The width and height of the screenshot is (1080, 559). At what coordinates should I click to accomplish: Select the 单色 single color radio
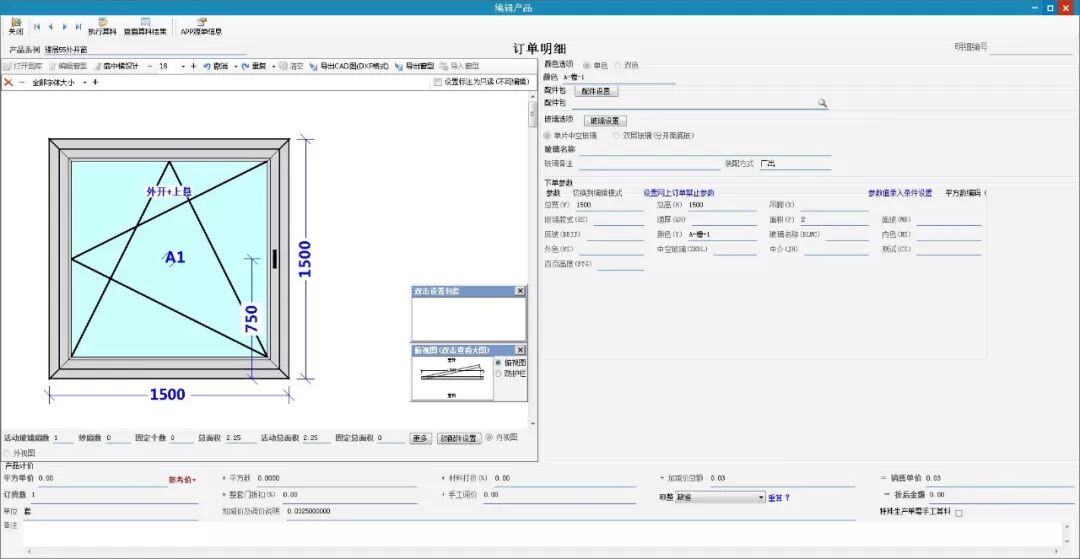587,65
